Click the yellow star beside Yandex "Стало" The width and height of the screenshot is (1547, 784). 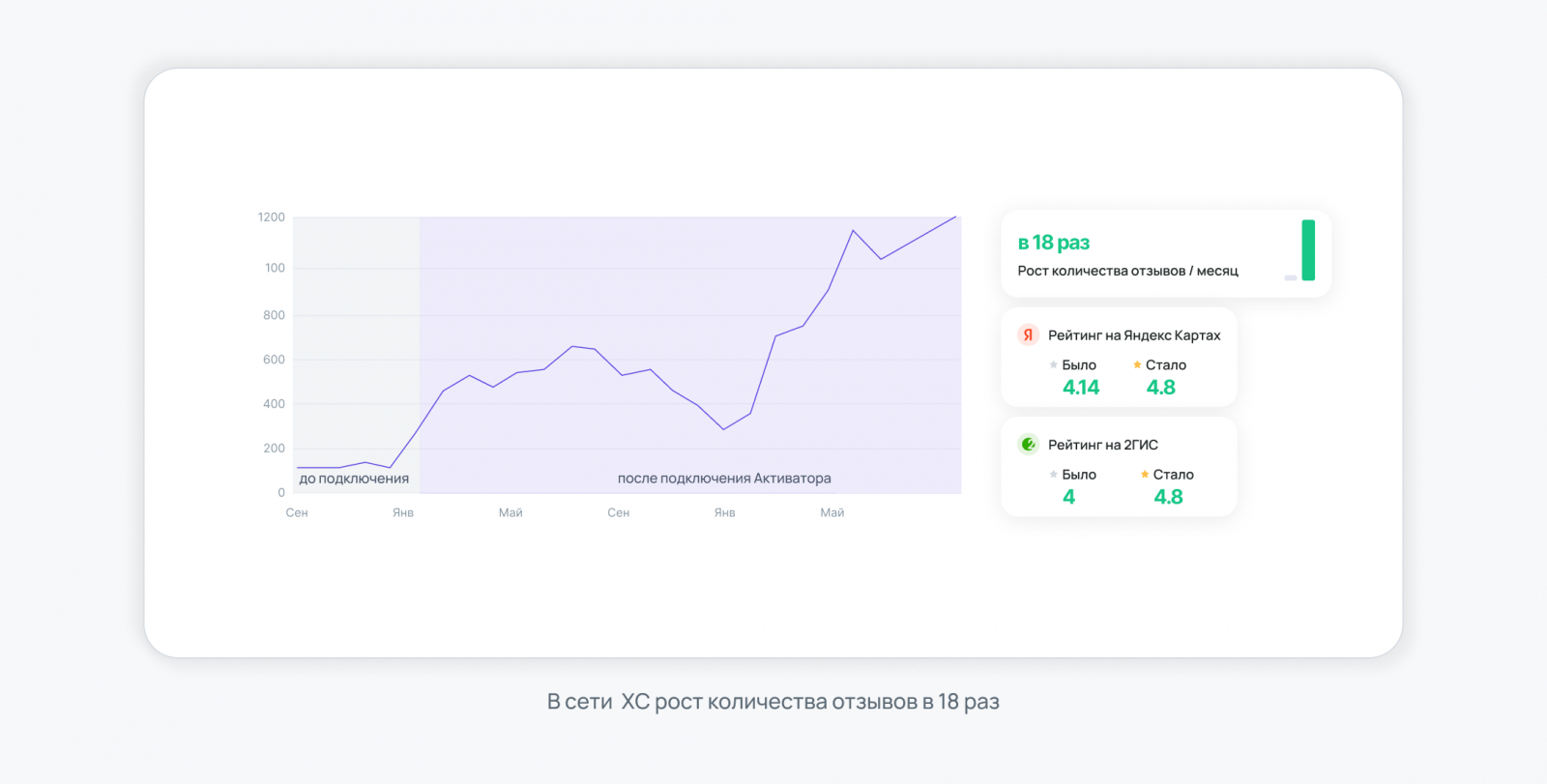coord(1137,365)
